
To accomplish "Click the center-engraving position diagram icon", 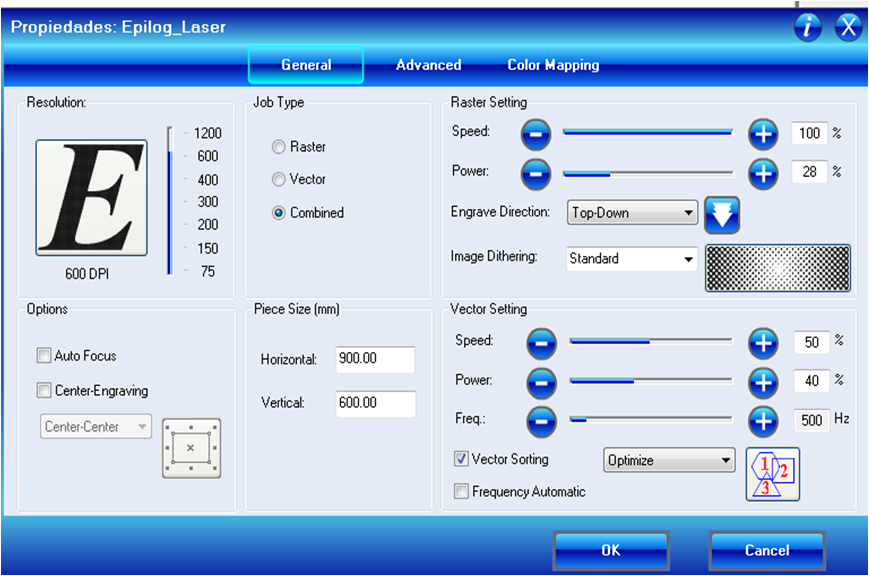I will tap(191, 448).
